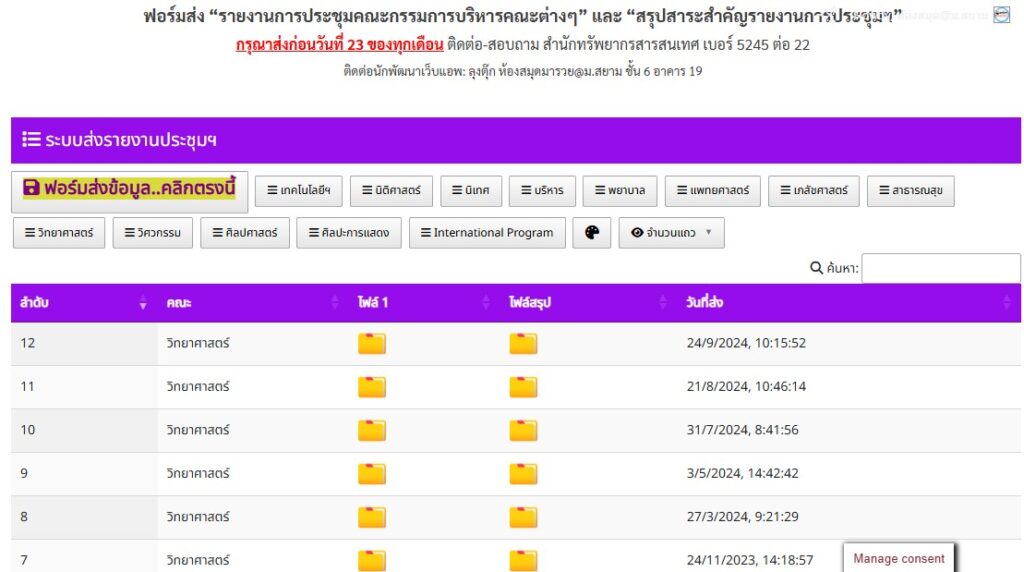Screen dimensions: 1024x572
Task: Sort table by คณะ column
Action: [253, 302]
